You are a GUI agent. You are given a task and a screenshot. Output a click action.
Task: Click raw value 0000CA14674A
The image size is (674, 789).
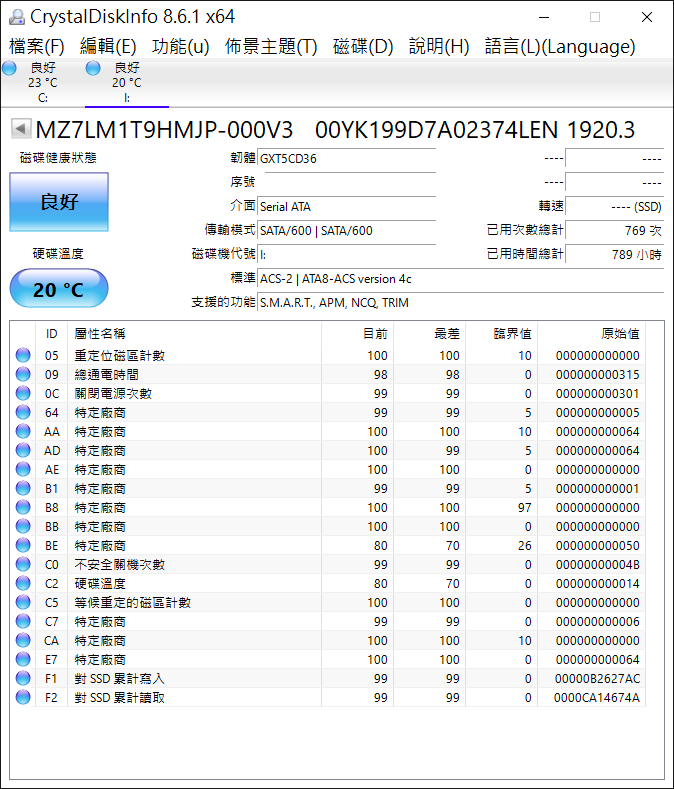597,697
